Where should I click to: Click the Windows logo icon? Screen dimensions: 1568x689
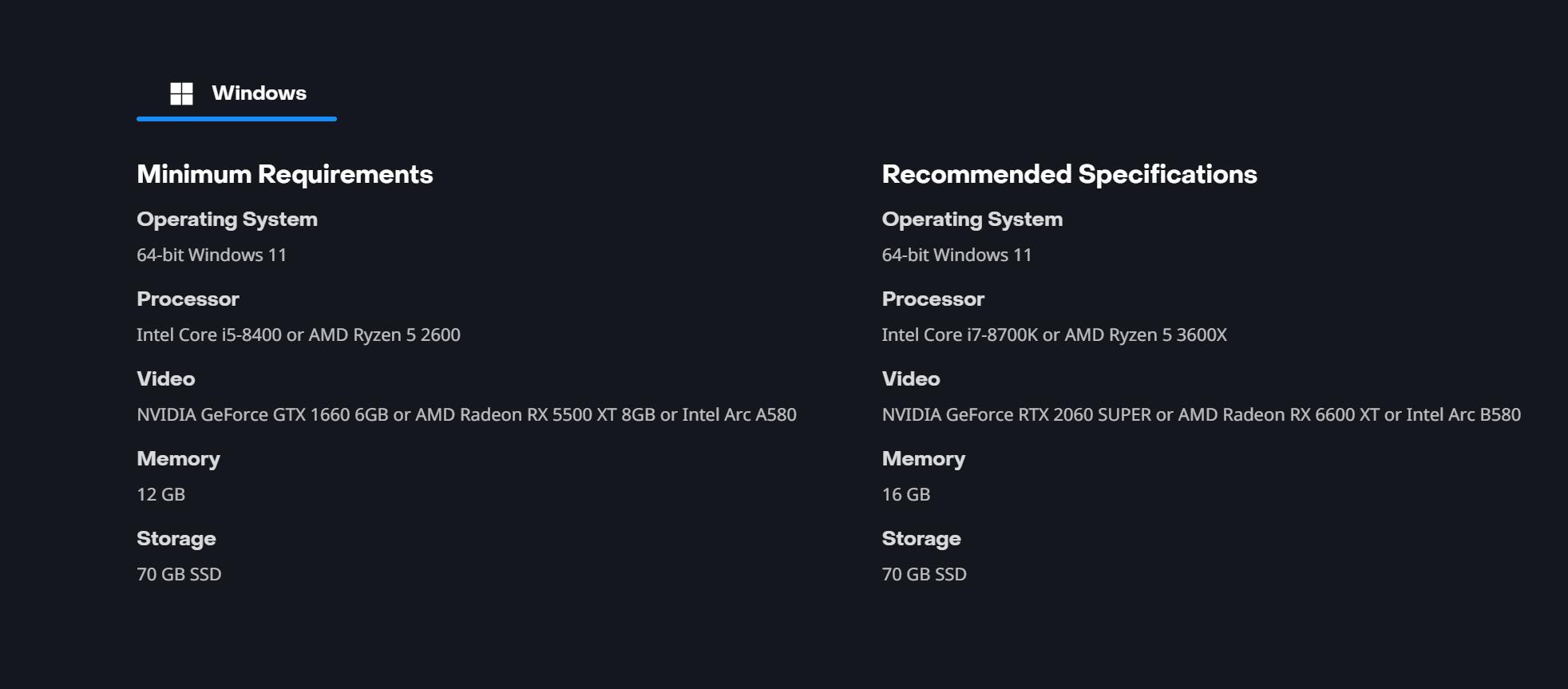[181, 93]
